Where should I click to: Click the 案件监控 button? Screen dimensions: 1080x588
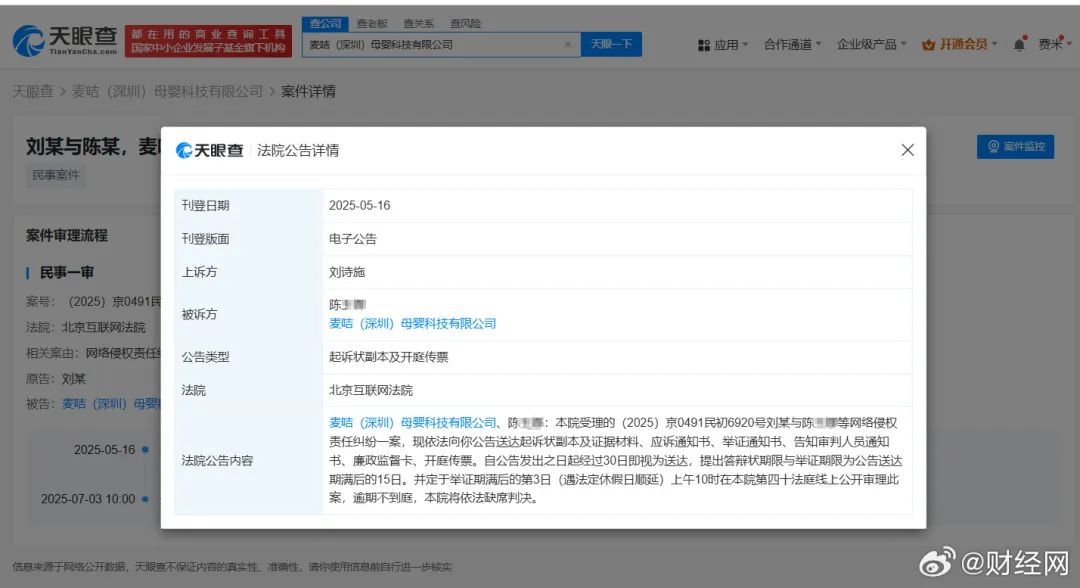[1015, 146]
